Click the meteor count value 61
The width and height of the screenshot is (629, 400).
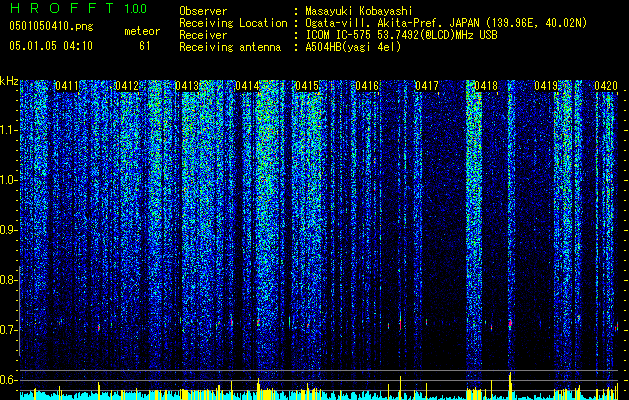point(145,46)
